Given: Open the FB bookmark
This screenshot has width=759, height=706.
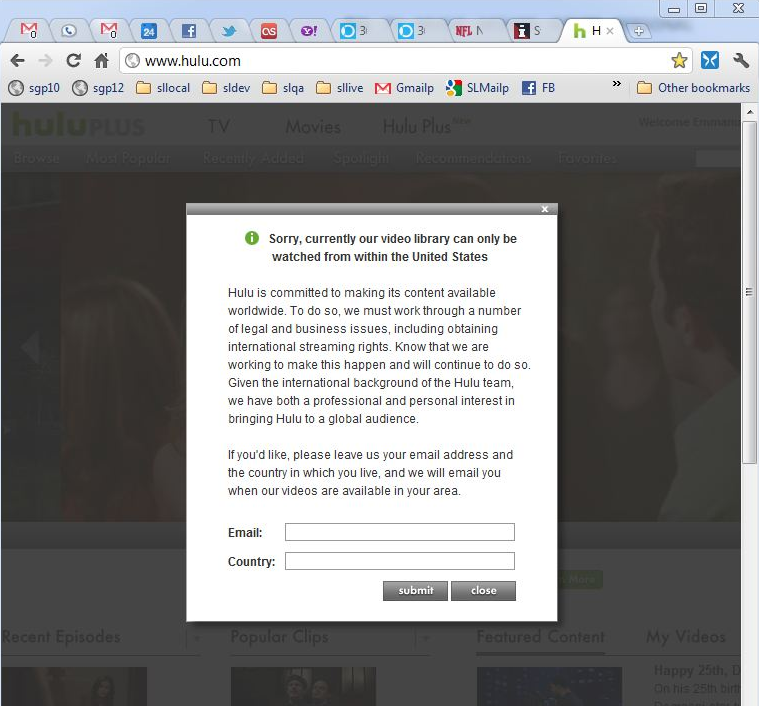Looking at the screenshot, I should [x=538, y=88].
